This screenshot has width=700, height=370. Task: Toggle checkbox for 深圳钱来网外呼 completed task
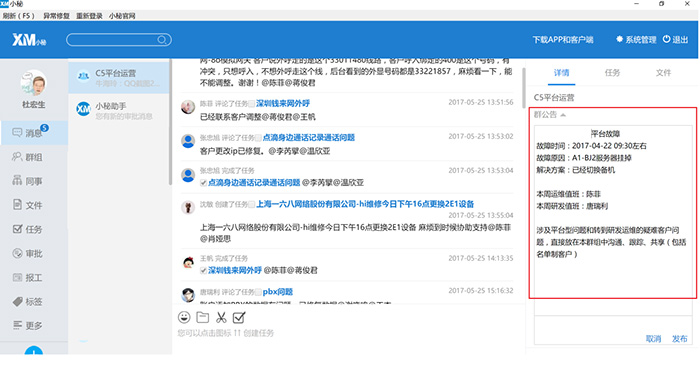pyautogui.click(x=203, y=270)
